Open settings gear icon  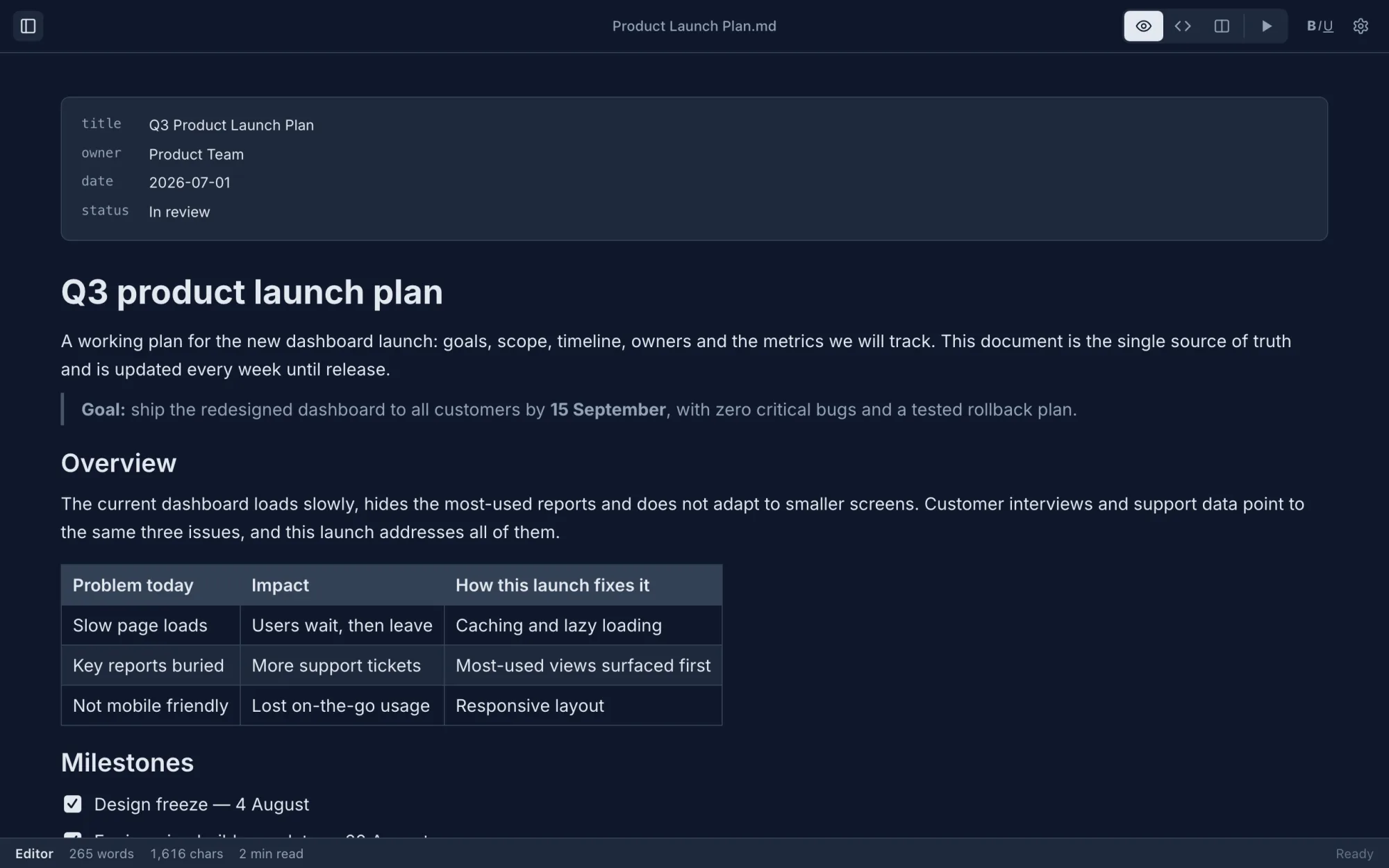[x=1361, y=26]
